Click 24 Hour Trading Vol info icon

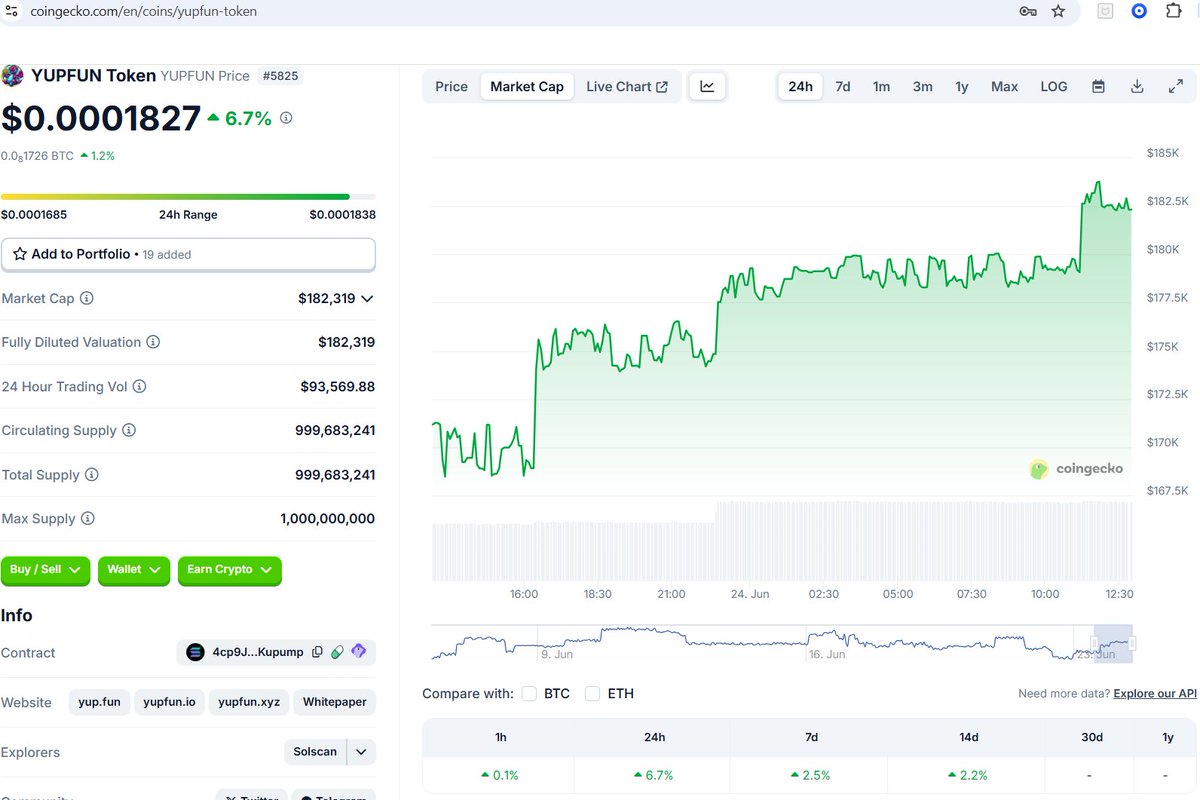click(140, 386)
